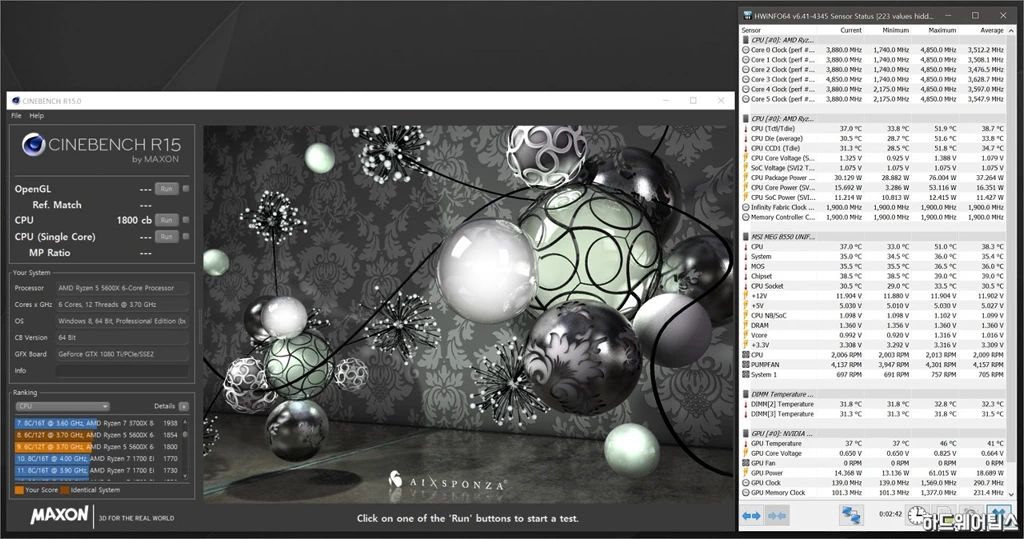Click the voltage bolt icon beside CPU Core Voltage
Screen dimensions: 1024x539
click(745, 158)
